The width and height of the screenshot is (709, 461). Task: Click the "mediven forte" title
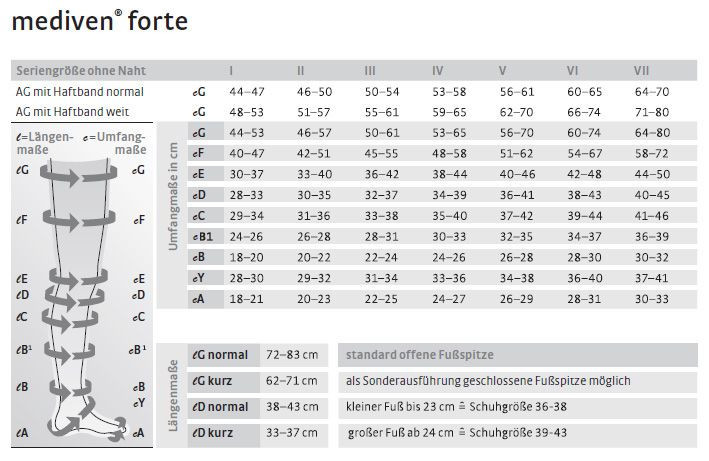tap(99, 21)
